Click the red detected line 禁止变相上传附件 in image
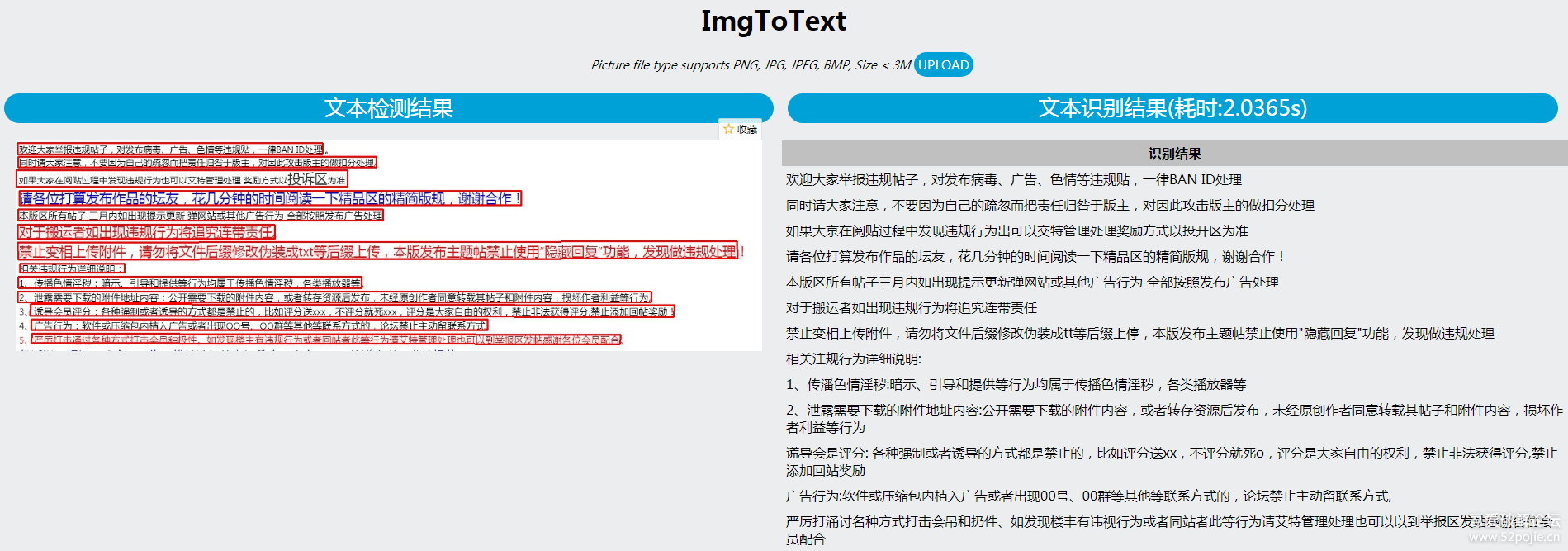This screenshot has width=1568, height=551. 377,251
